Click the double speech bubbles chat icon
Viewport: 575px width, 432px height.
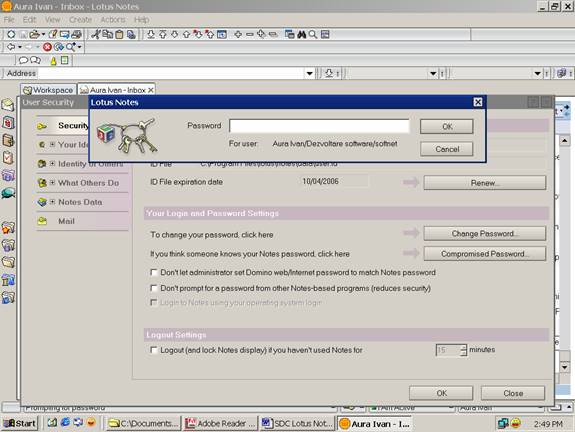(36, 60)
